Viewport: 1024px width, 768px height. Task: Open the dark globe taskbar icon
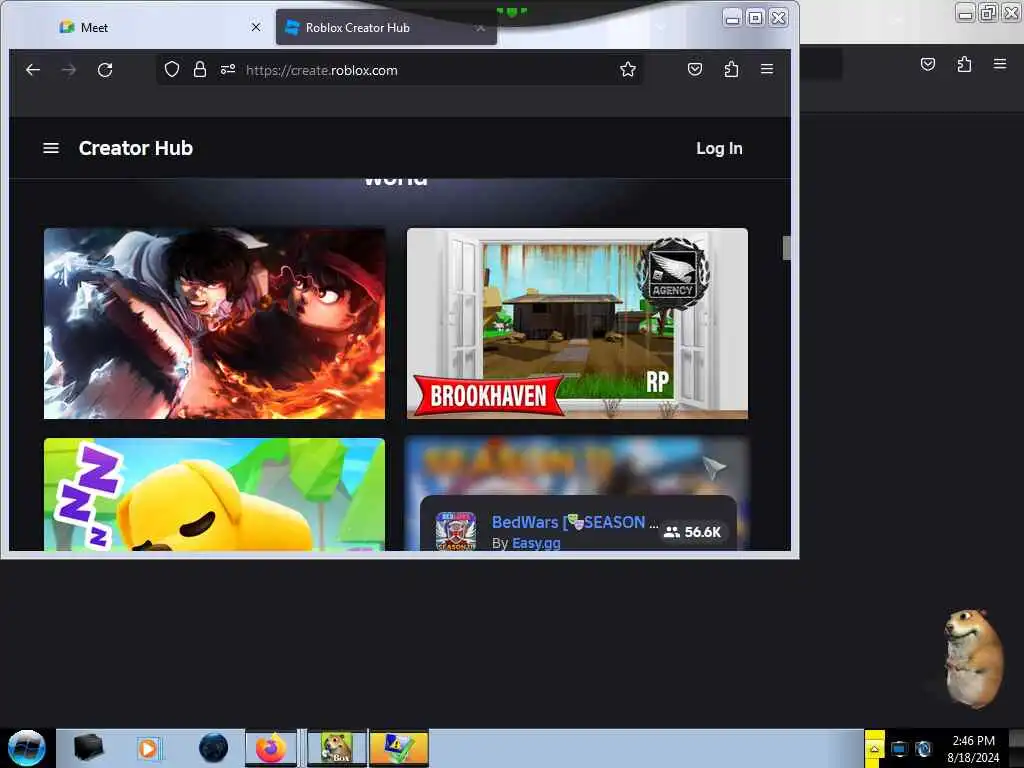pyautogui.click(x=214, y=748)
